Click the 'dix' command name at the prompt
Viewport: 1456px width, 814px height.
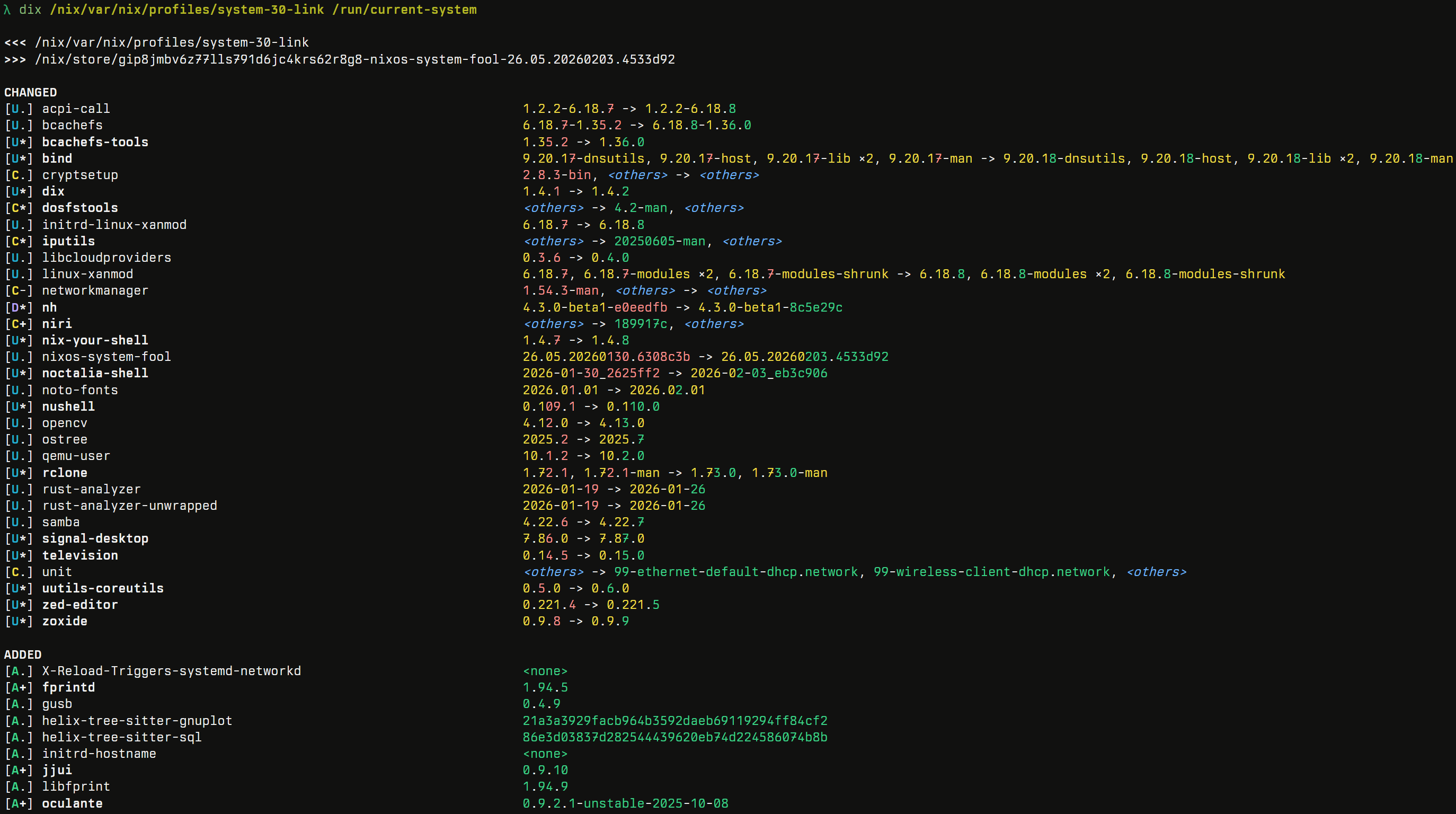(x=30, y=10)
